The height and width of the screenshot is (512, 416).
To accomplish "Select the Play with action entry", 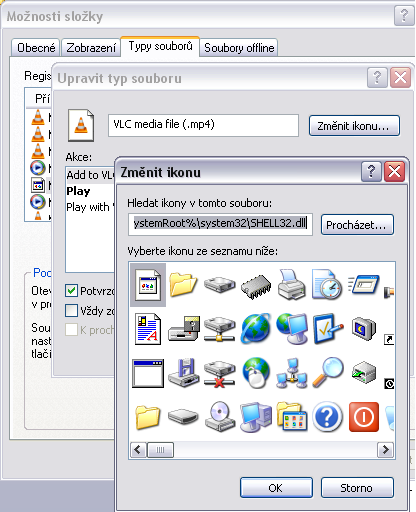I will point(90,207).
